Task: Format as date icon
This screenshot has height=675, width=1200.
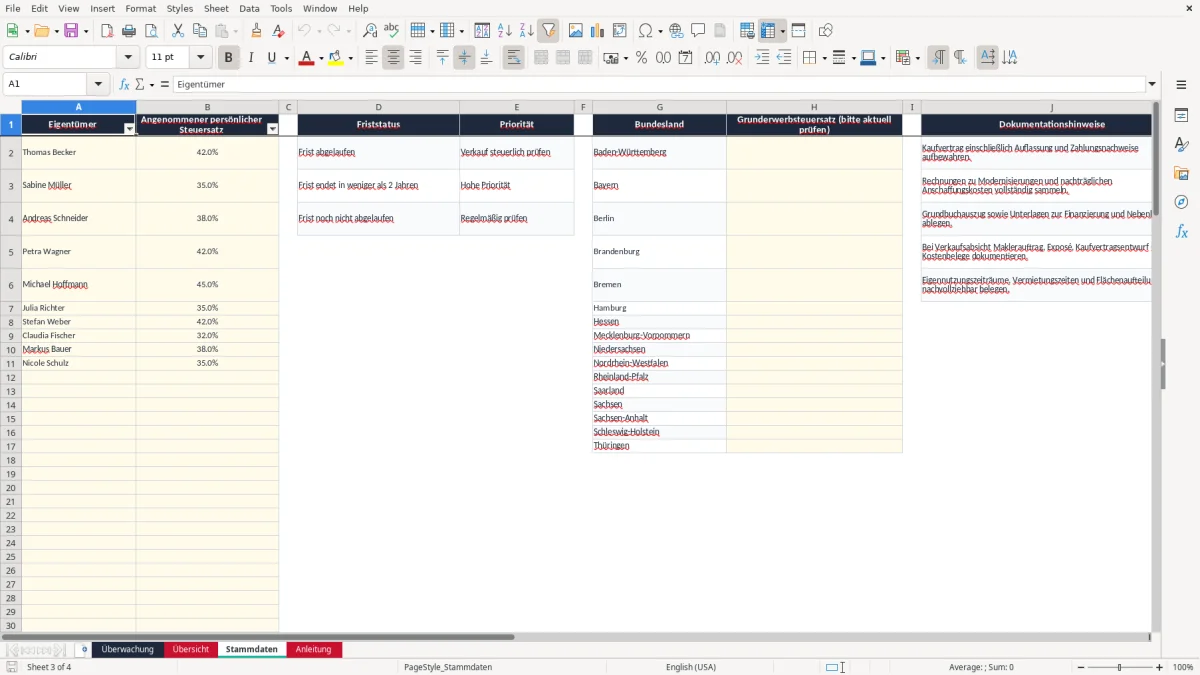Action: (686, 58)
